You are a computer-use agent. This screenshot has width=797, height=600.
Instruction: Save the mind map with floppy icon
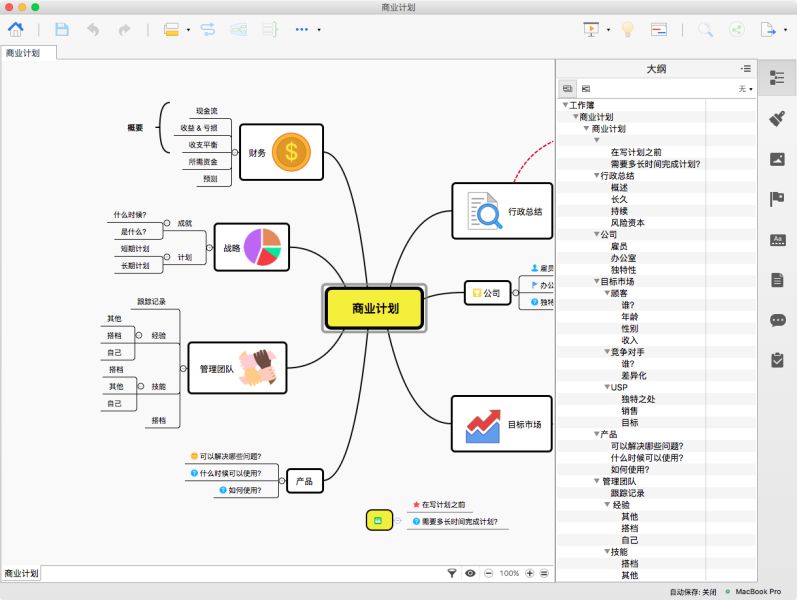click(x=62, y=29)
